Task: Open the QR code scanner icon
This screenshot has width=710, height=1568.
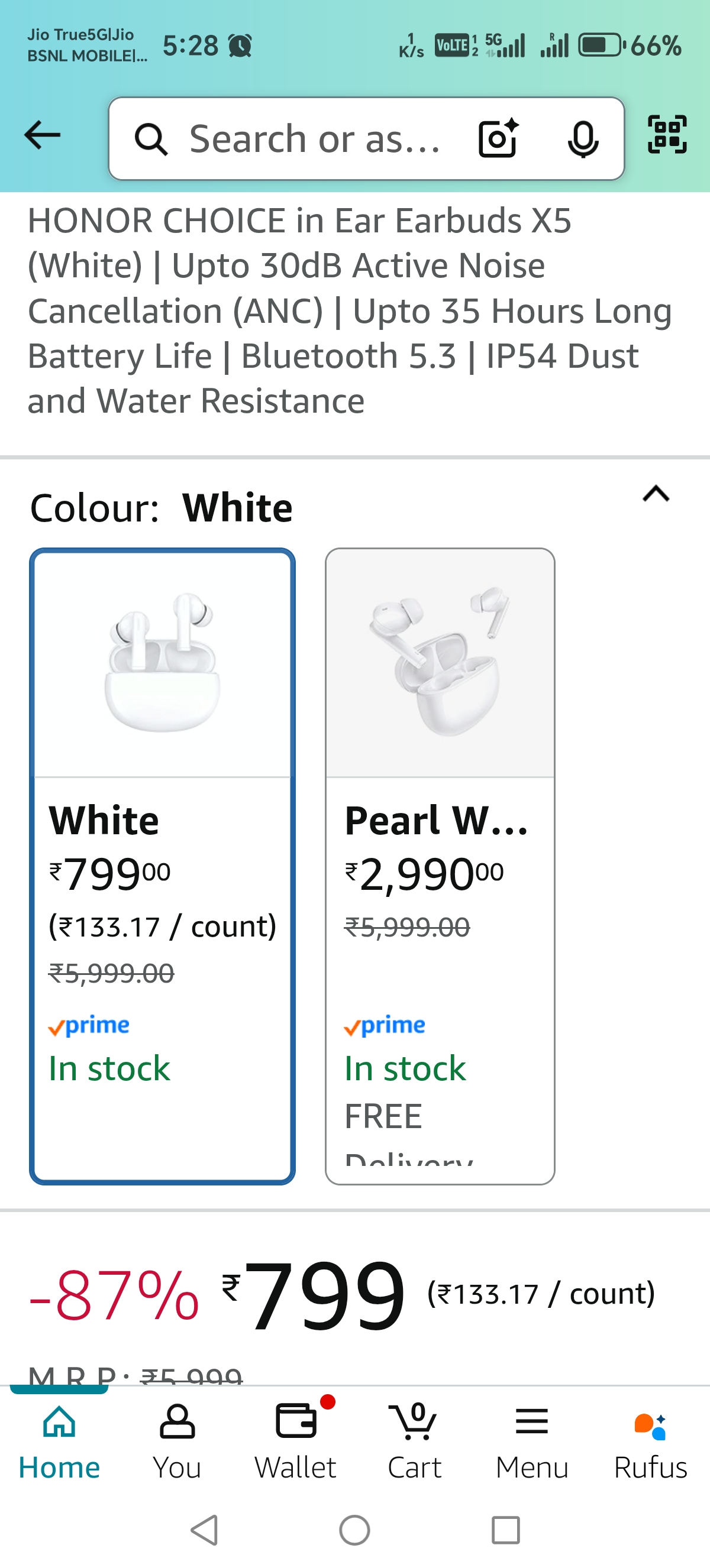Action: click(667, 135)
